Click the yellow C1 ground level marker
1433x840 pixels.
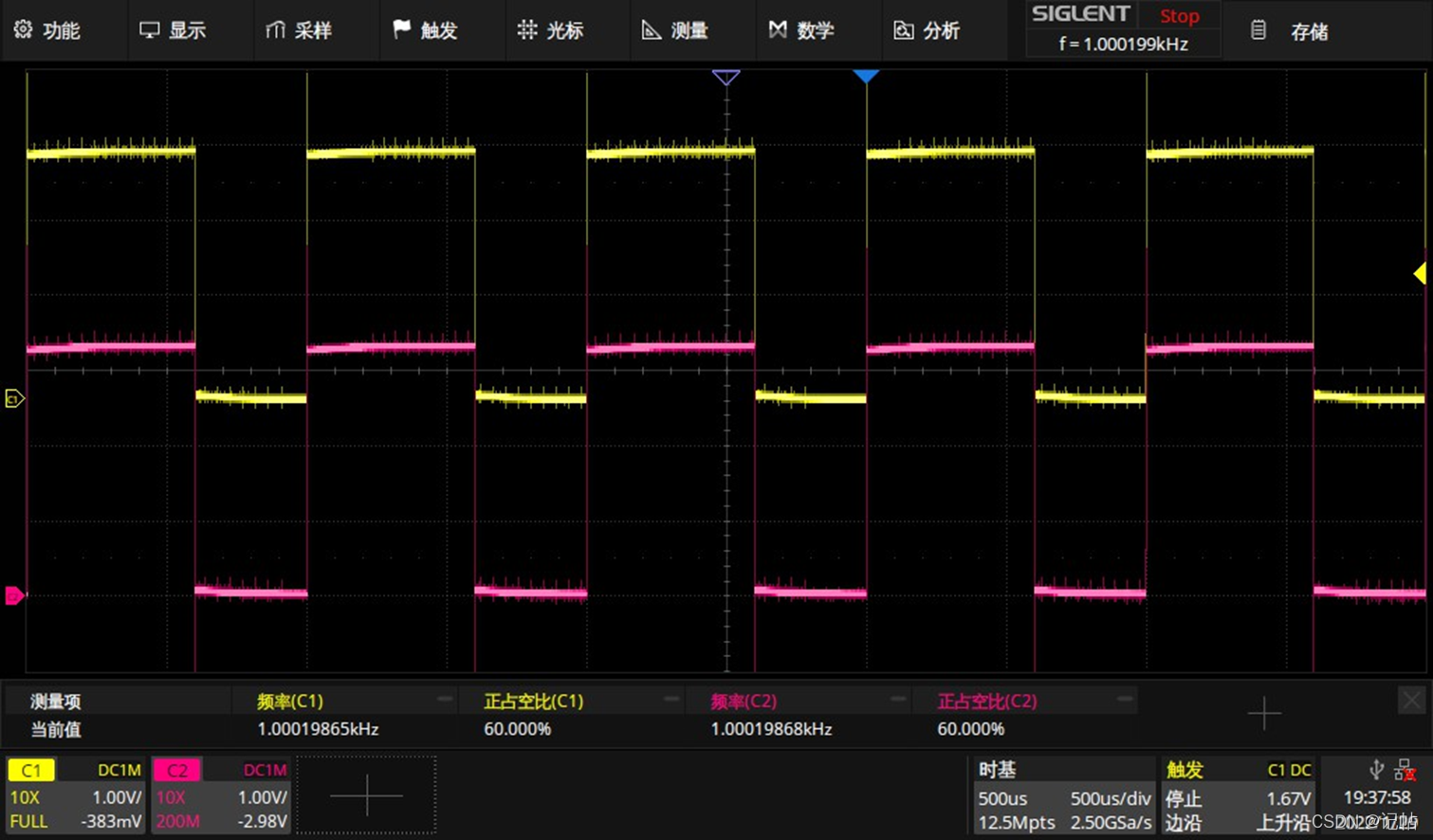[14, 398]
